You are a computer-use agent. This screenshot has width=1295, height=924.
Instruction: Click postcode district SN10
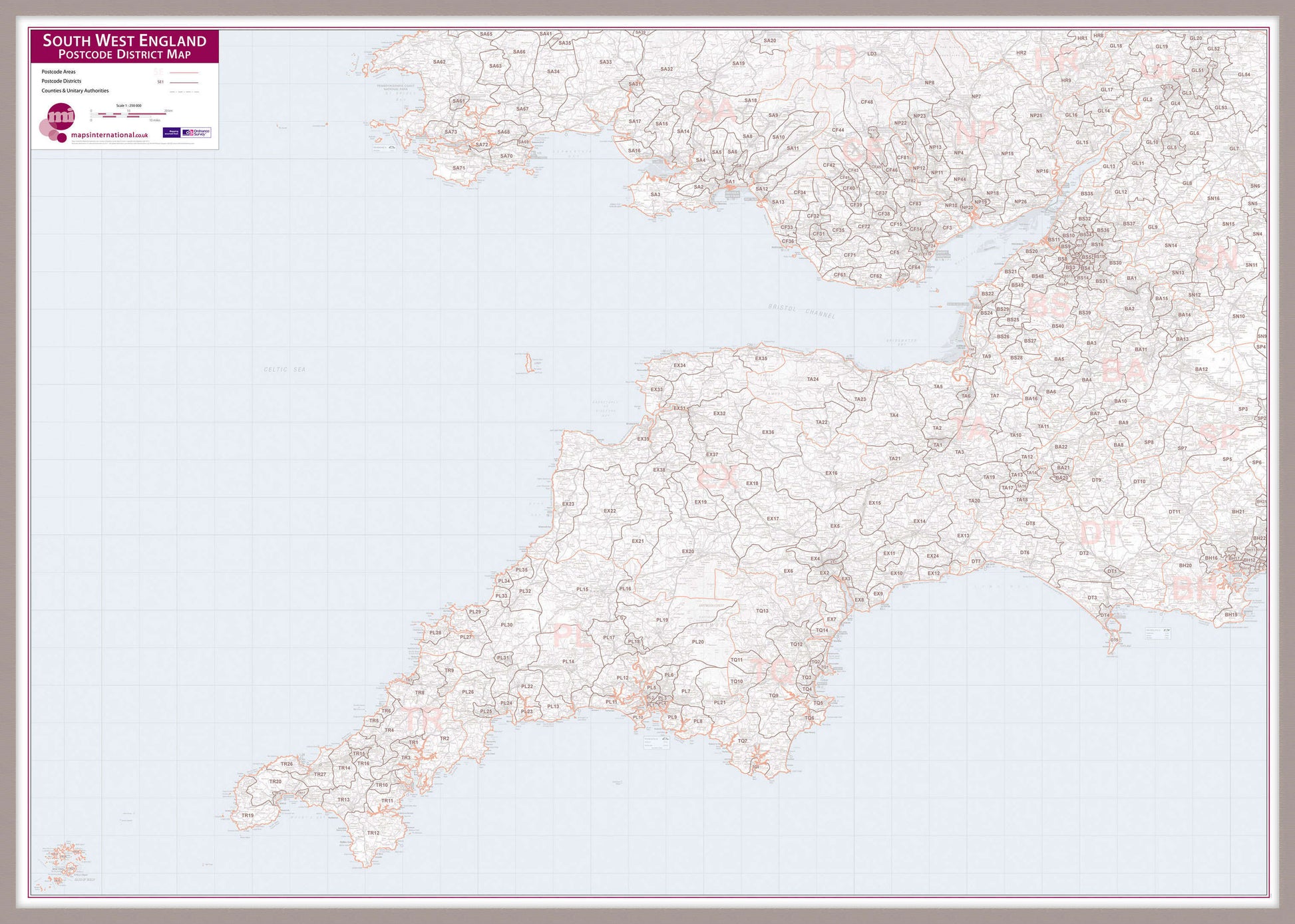pyautogui.click(x=1238, y=316)
